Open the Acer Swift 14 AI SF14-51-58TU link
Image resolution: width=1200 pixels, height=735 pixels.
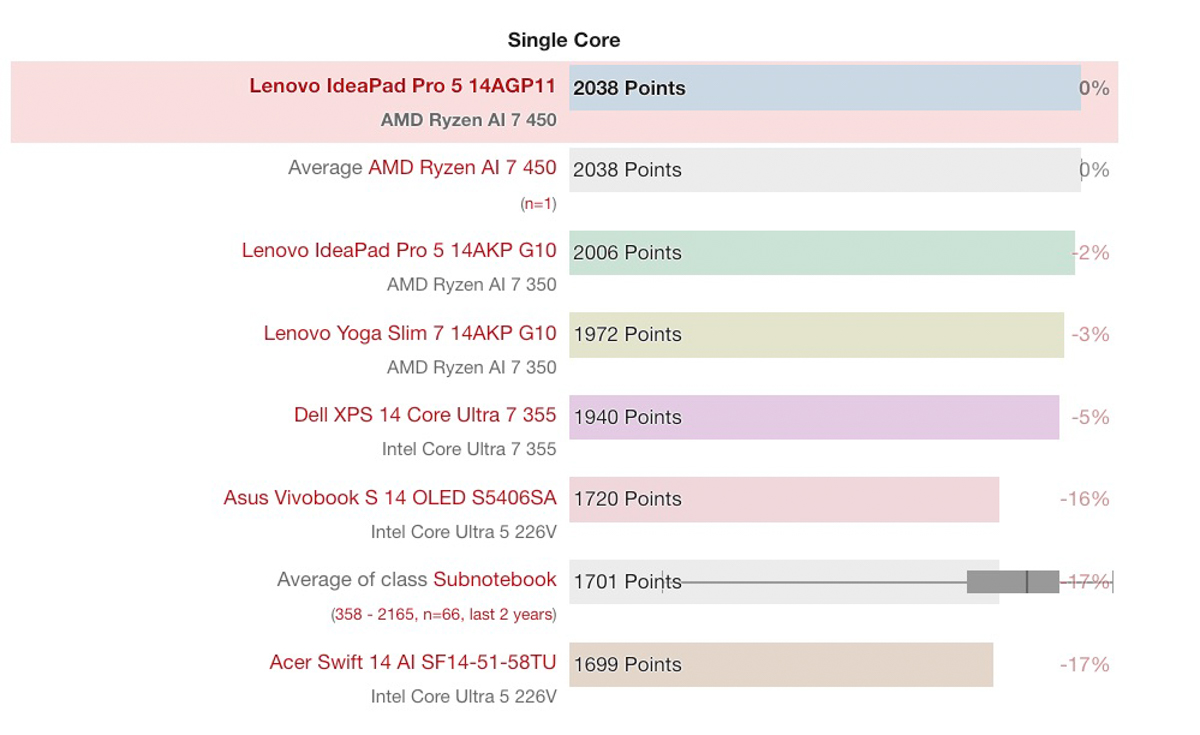click(413, 662)
